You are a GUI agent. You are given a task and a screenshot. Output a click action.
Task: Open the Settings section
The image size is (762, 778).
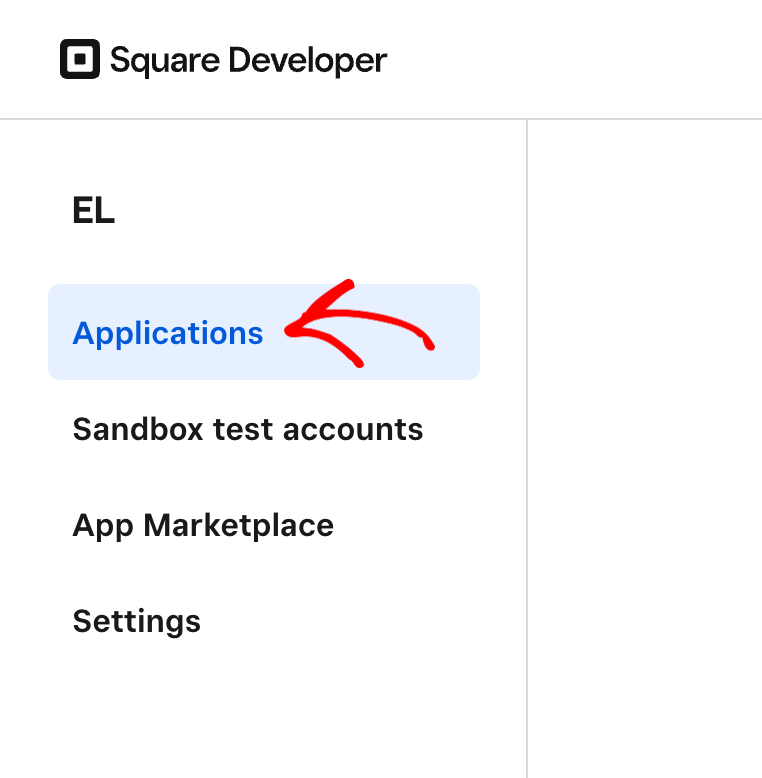pos(136,621)
